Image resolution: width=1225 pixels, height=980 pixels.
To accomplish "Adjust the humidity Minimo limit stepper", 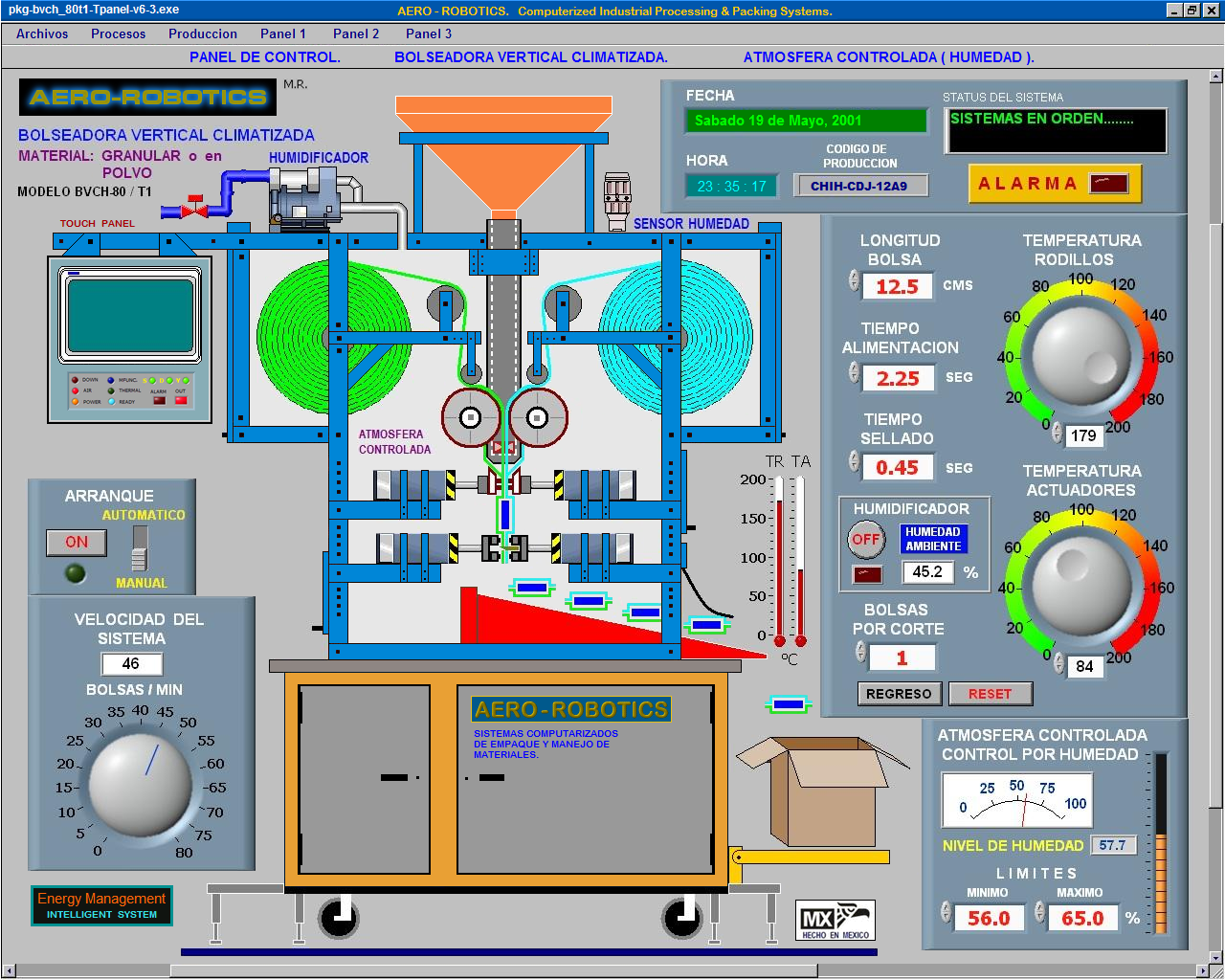I will [x=946, y=911].
